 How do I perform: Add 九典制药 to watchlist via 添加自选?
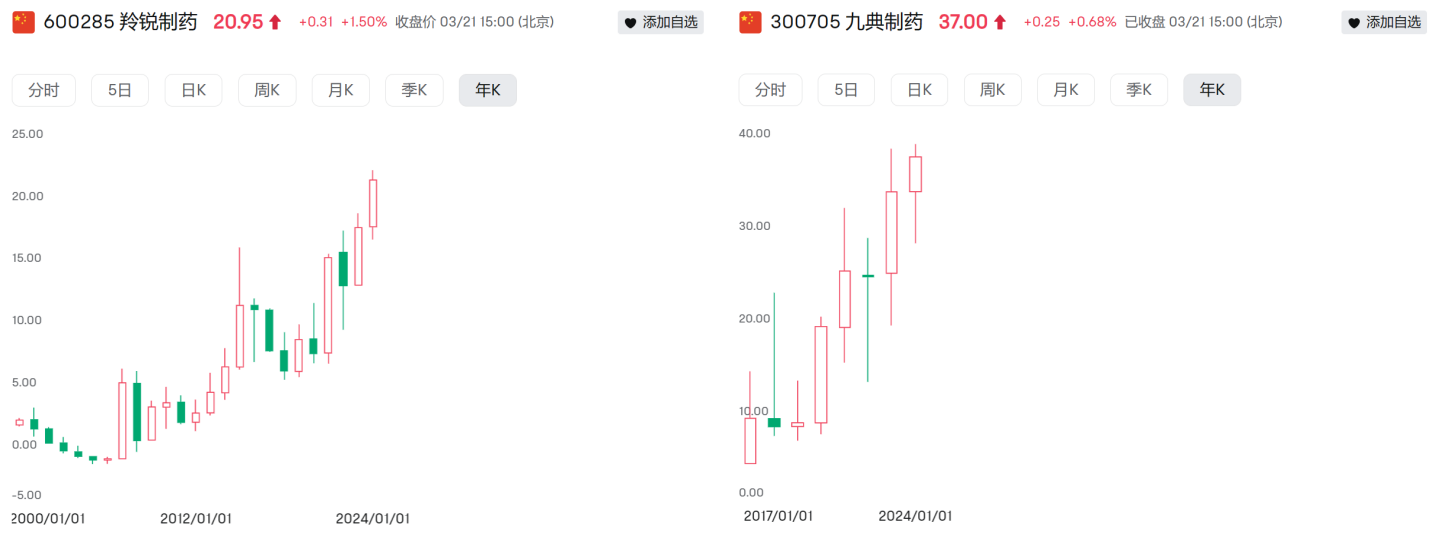click(1384, 22)
